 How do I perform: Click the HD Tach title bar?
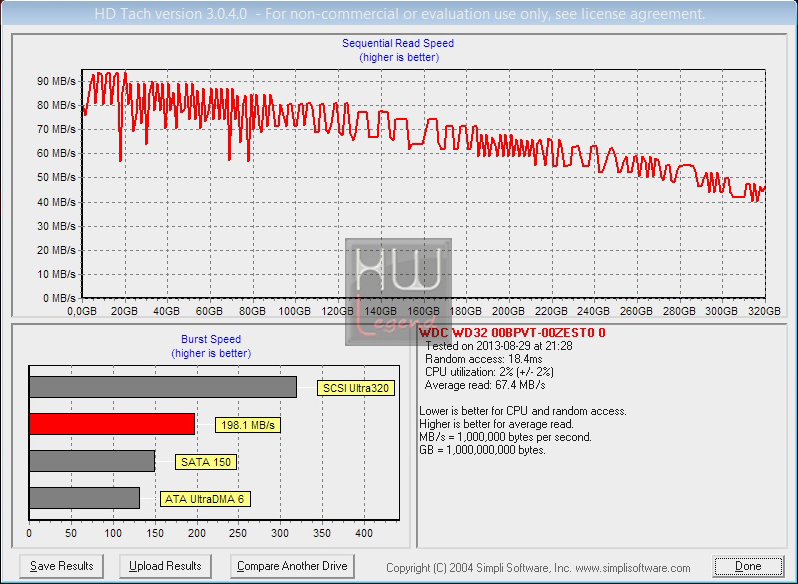pyautogui.click(x=399, y=13)
